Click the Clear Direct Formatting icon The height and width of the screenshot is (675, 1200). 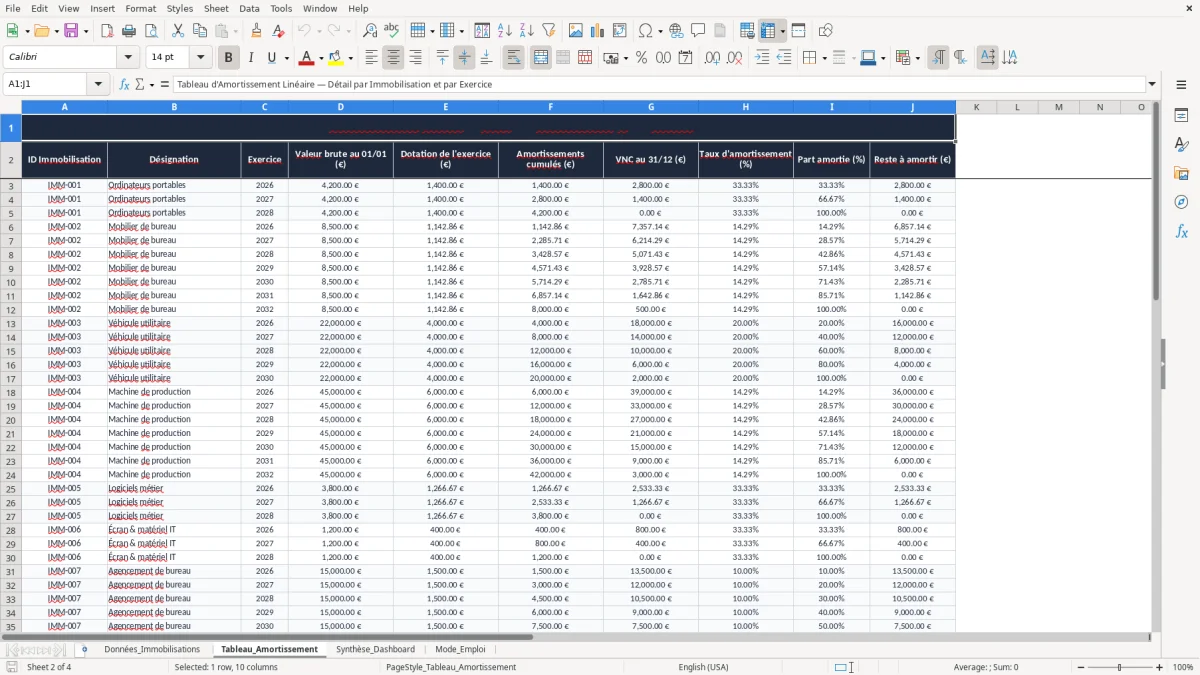tap(278, 31)
